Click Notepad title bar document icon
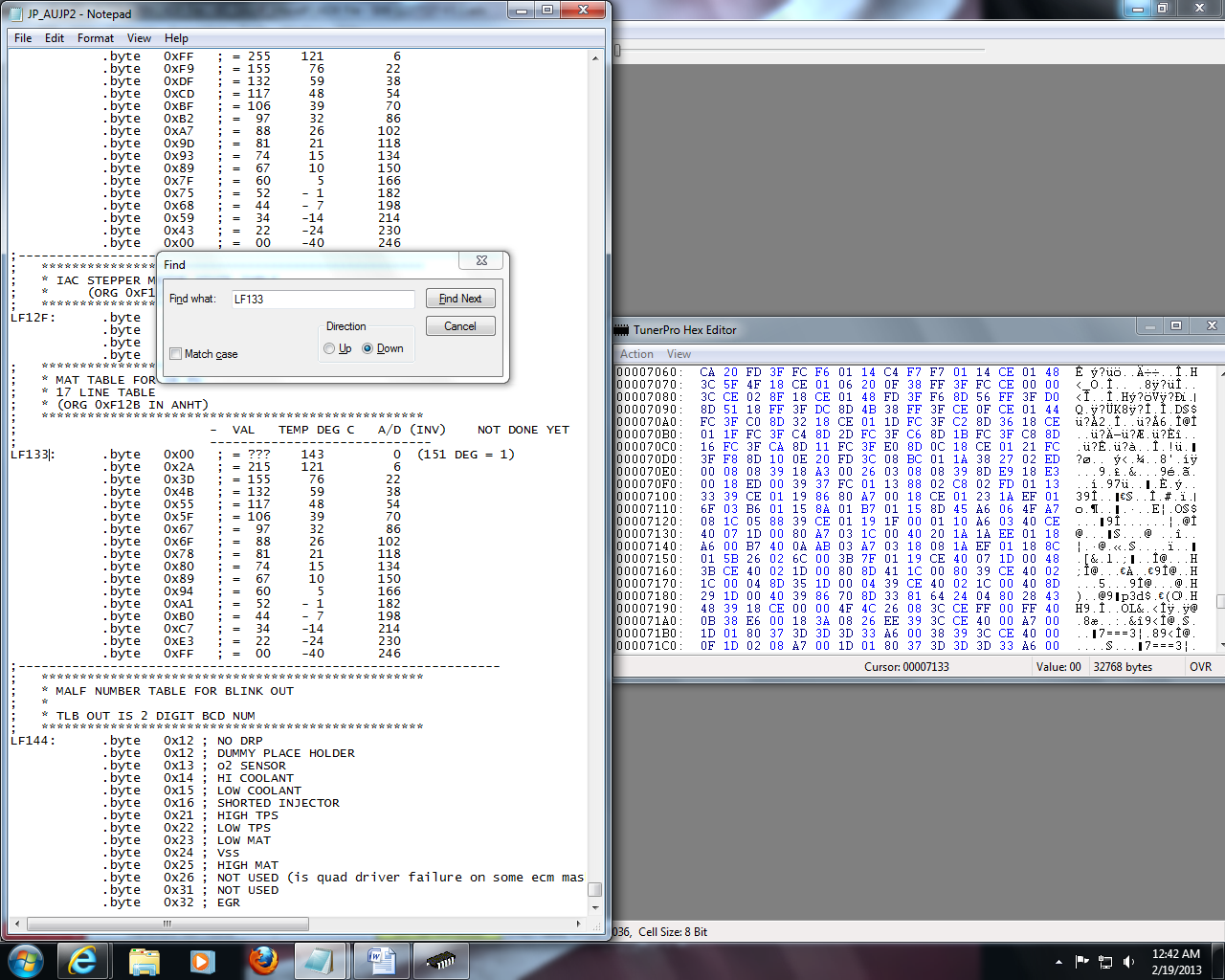Screen dimensions: 1225x980 (x=16, y=13)
